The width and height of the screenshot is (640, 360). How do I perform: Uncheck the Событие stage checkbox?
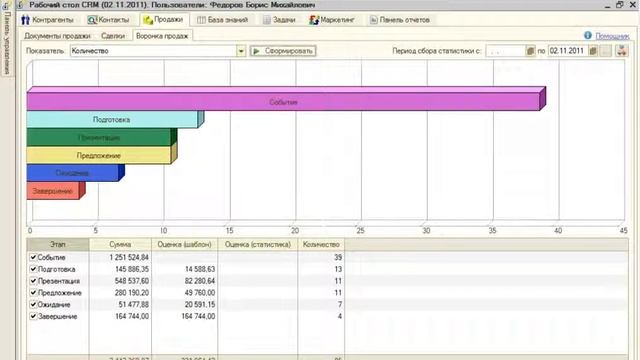point(33,257)
